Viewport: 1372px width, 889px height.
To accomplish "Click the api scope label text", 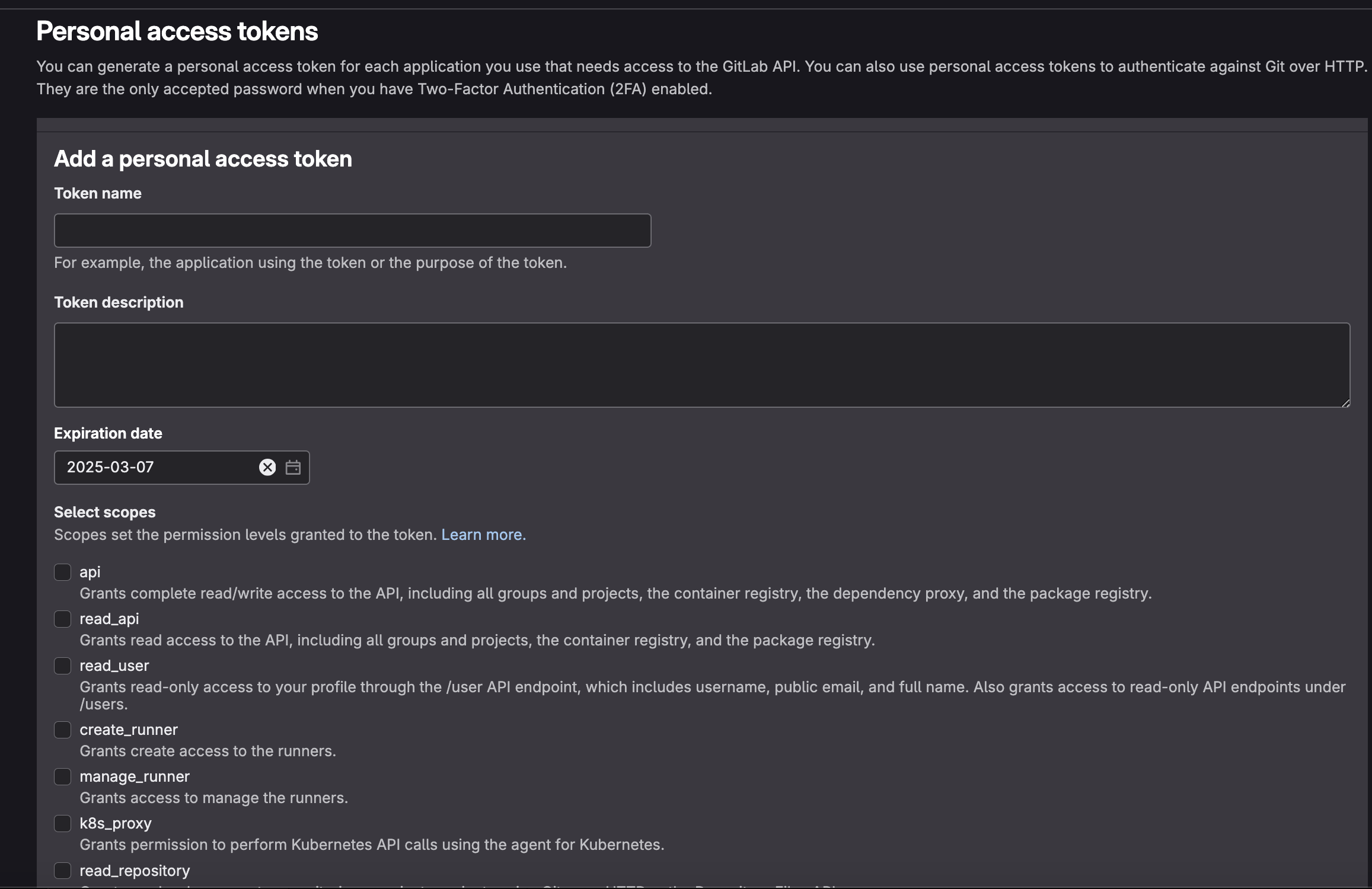I will click(90, 572).
